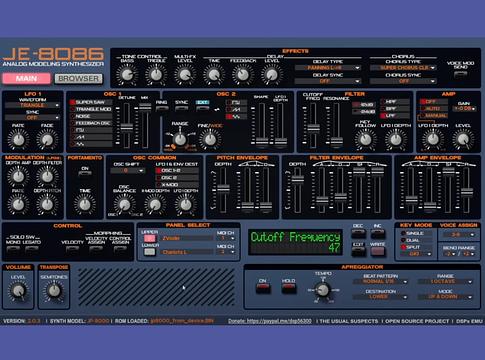Open the arpeggiator Mode dropdown

tap(445, 297)
